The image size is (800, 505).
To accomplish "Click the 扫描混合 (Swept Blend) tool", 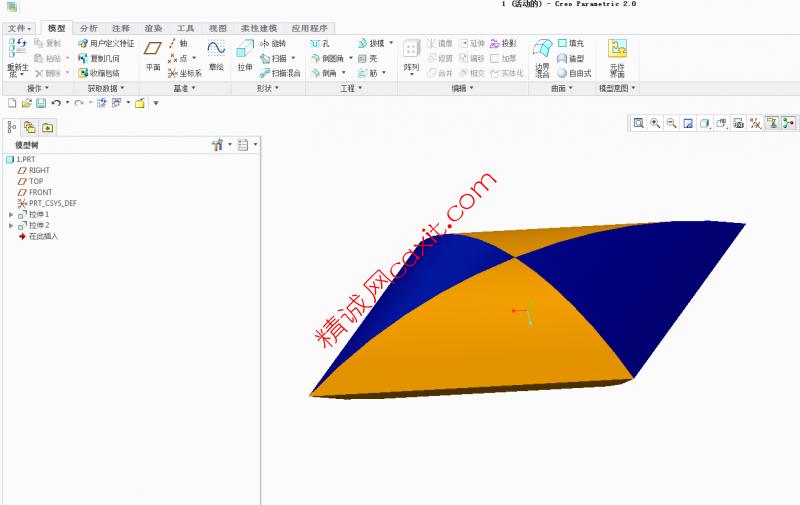I will 280,73.
